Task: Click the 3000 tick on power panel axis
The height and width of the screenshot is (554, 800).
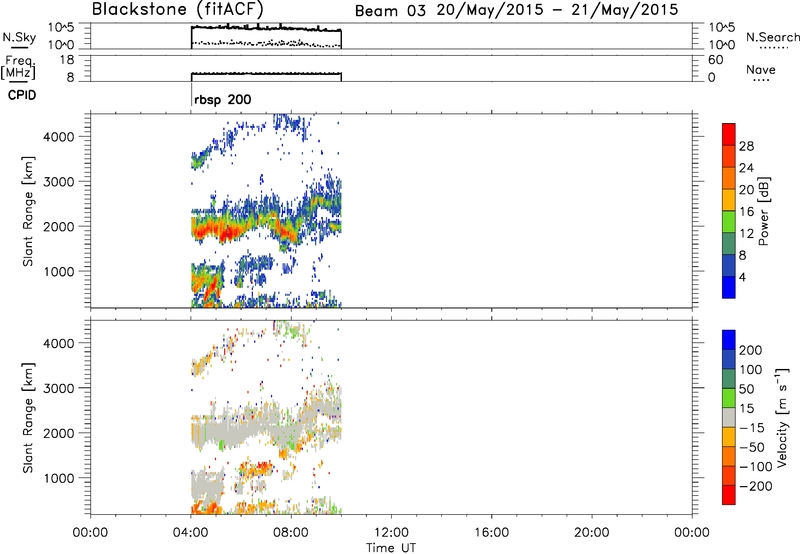Action: point(59,182)
